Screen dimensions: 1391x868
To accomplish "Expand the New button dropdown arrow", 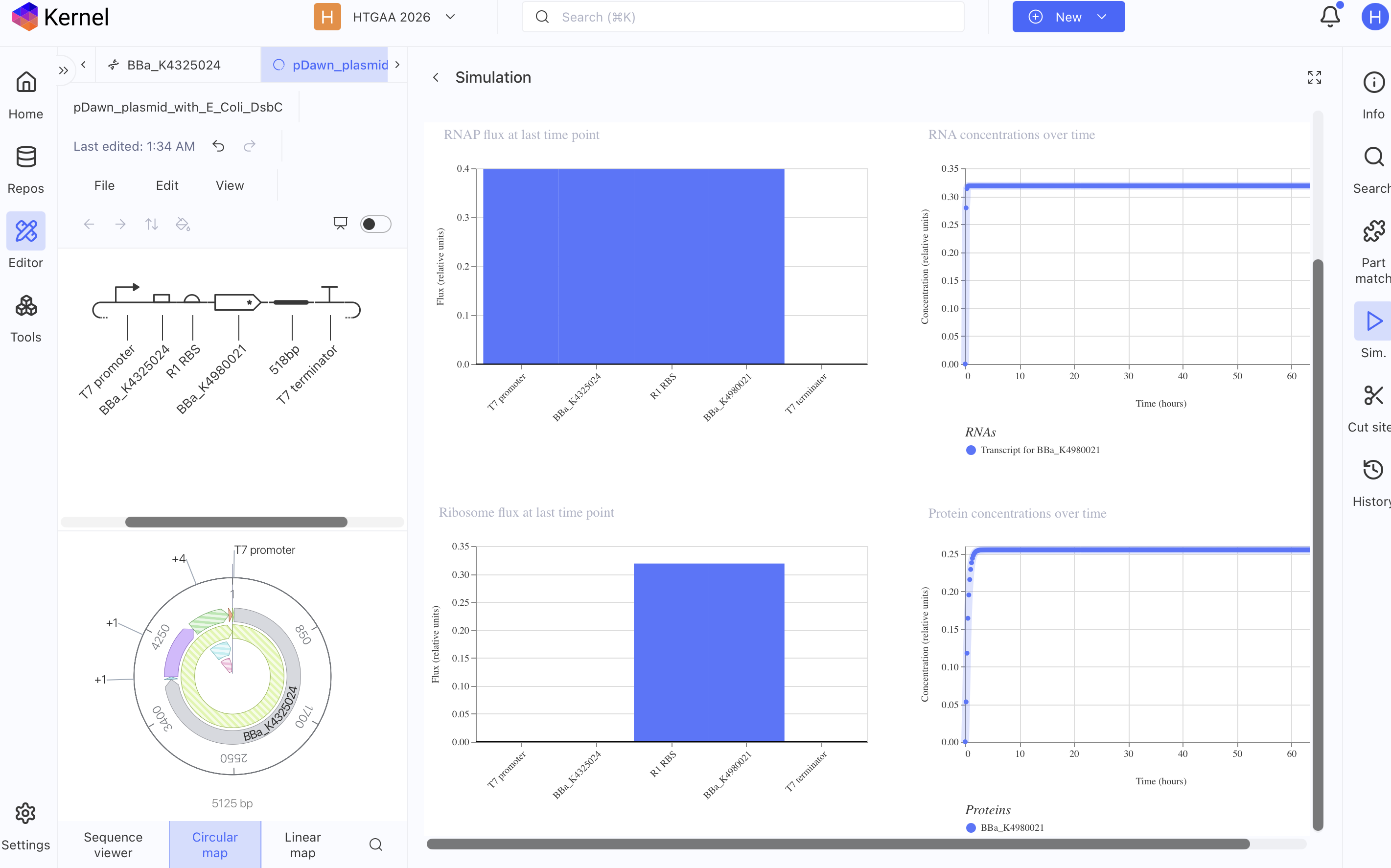I will pyautogui.click(x=1101, y=17).
